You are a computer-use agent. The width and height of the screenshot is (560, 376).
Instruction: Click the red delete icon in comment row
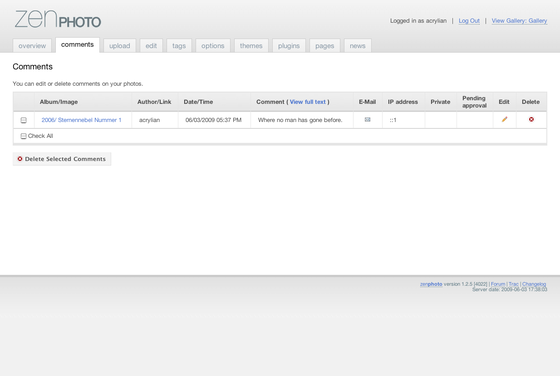coord(531,119)
